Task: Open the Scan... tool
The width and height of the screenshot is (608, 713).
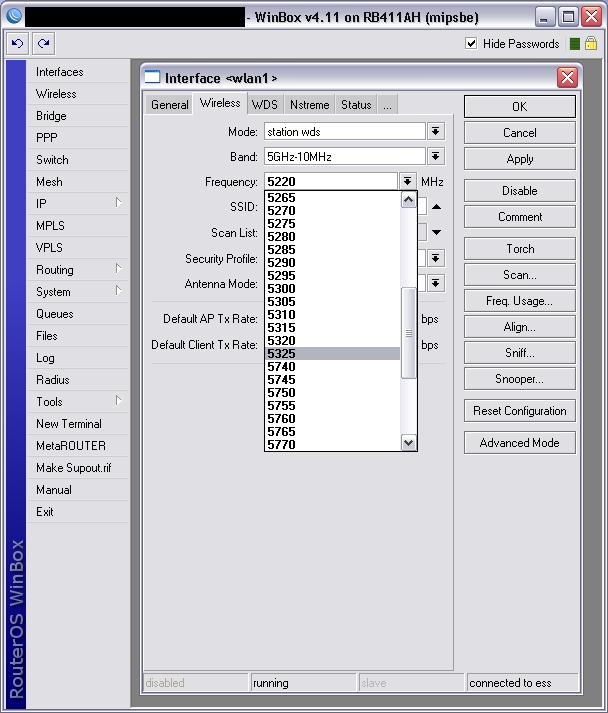Action: (x=520, y=275)
